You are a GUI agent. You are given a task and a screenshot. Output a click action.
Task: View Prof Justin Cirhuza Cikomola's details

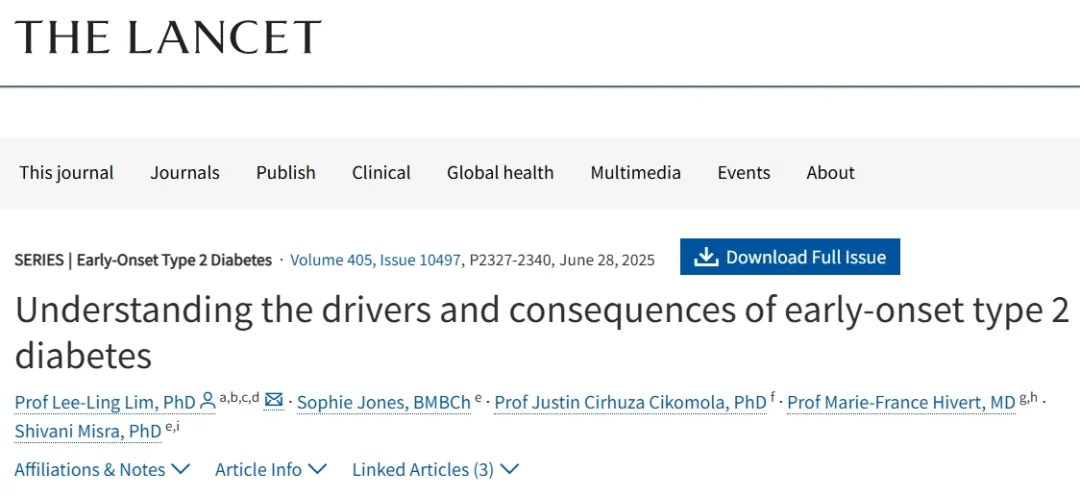[630, 402]
